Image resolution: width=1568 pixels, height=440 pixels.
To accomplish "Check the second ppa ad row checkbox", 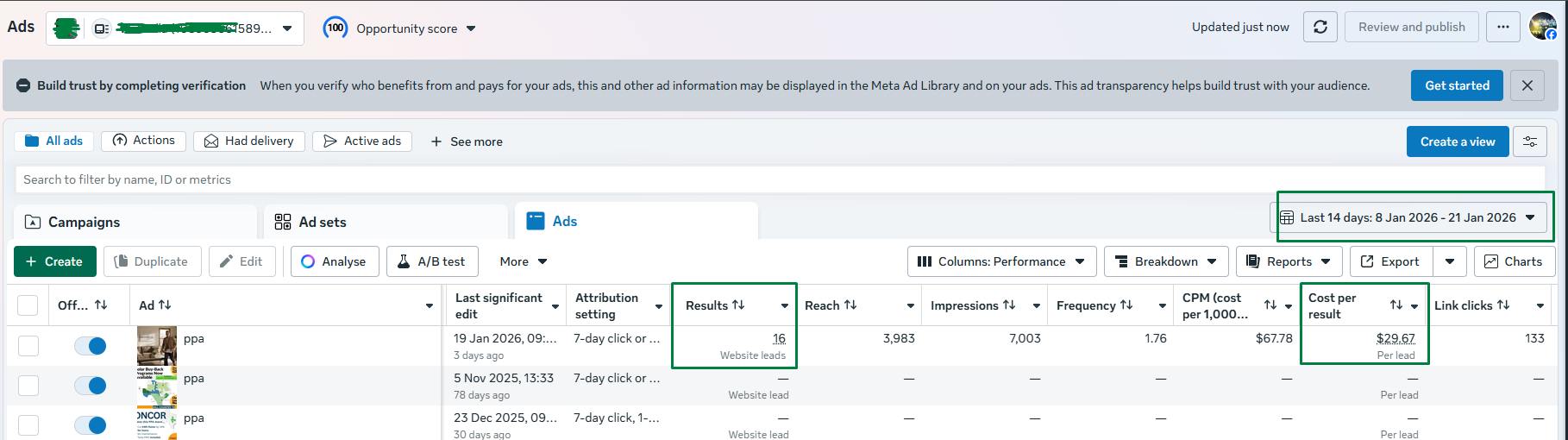I will point(28,386).
